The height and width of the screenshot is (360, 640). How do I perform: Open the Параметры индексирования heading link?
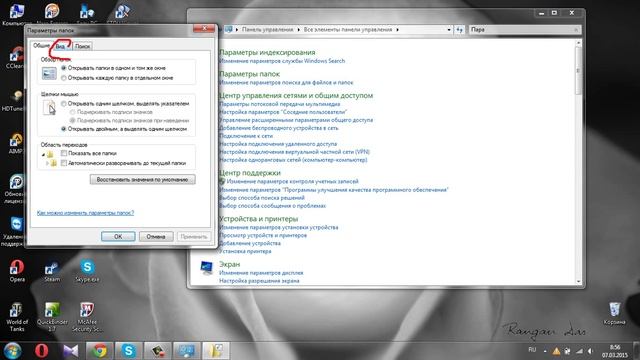(267, 52)
